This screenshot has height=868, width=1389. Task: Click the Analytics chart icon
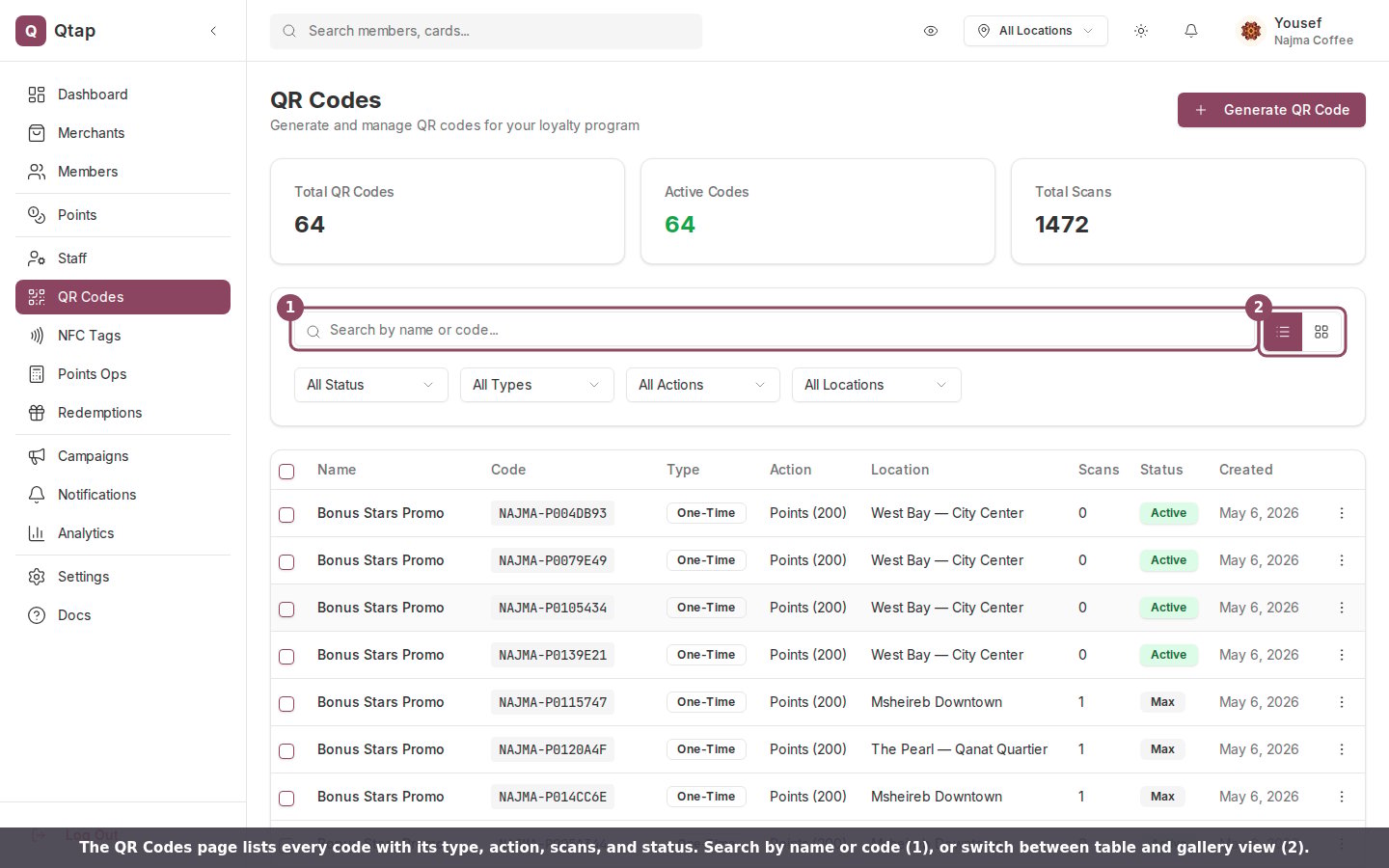click(x=37, y=533)
